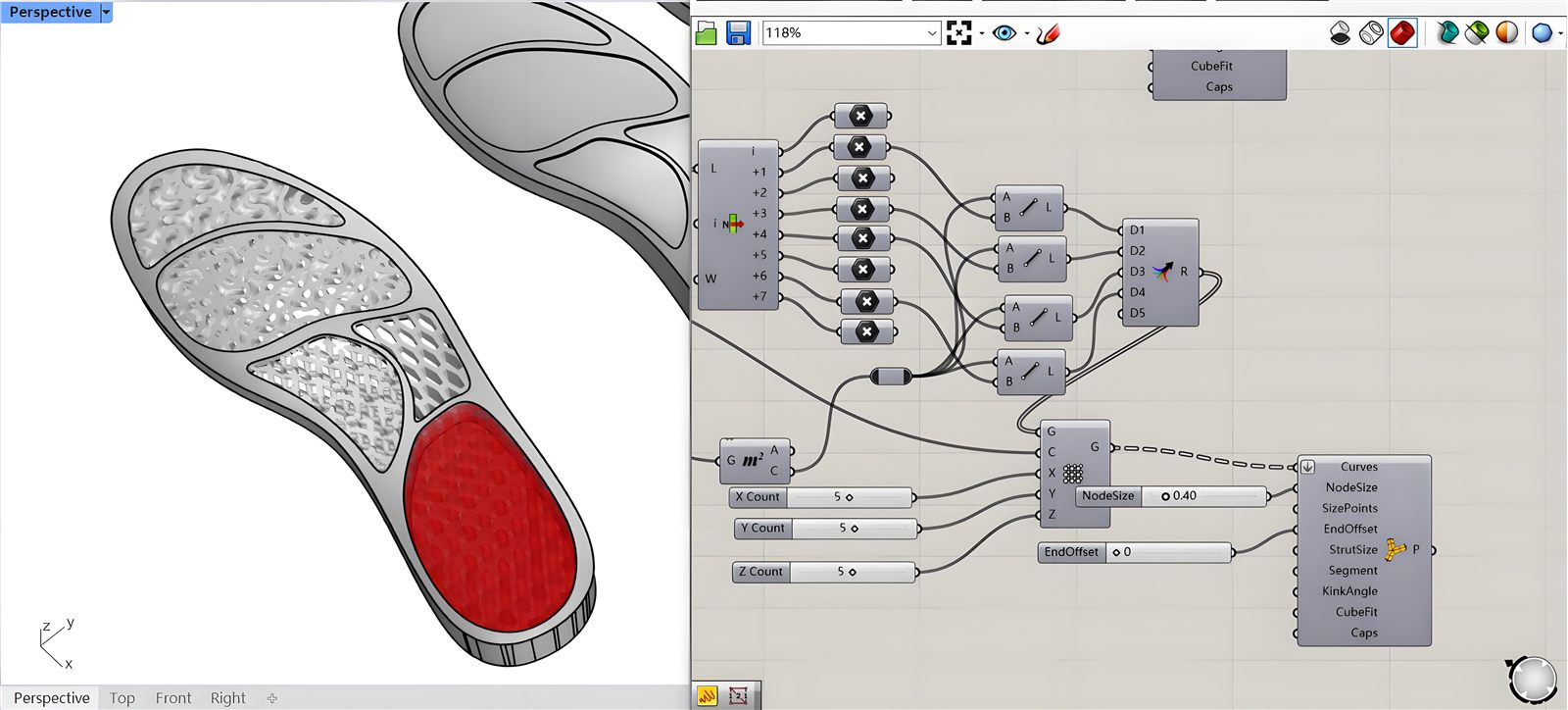Switch to wireframe preview mode
This screenshot has height=710, width=1568.
coord(1371,33)
